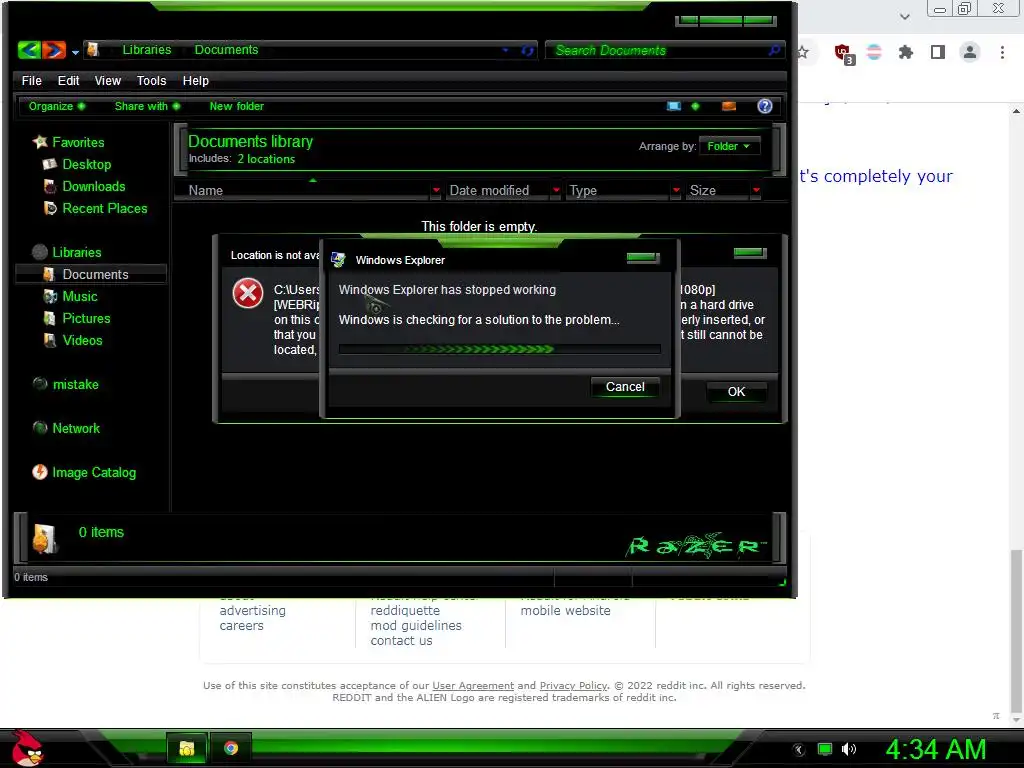Click the orange Forward arrow in Explorer
Viewport: 1024px width, 768px height.
point(54,50)
